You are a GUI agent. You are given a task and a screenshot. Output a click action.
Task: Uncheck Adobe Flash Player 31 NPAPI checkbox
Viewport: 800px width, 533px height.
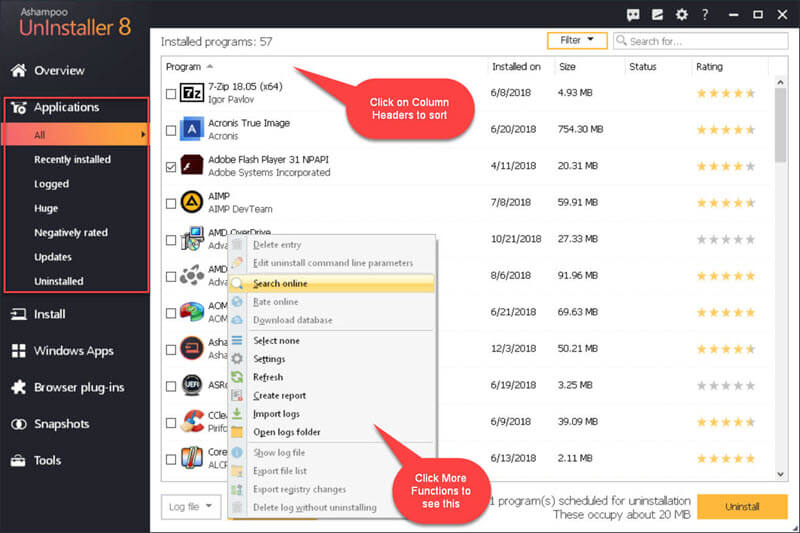tap(171, 167)
